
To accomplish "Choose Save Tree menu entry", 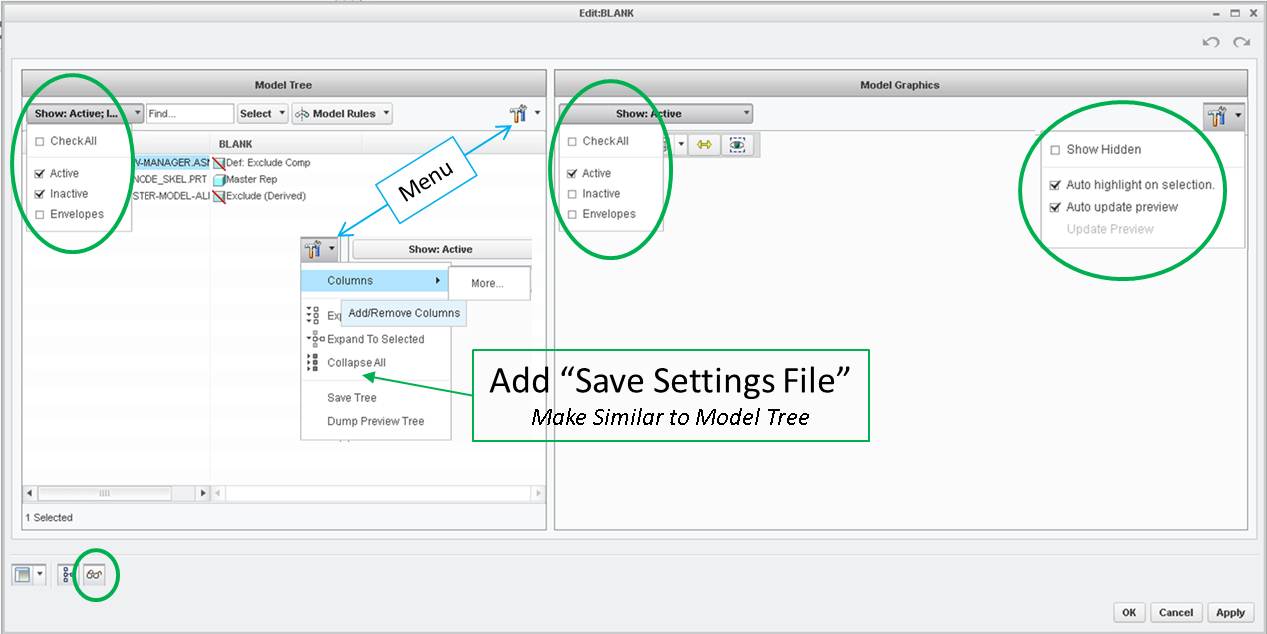I will [x=352, y=398].
